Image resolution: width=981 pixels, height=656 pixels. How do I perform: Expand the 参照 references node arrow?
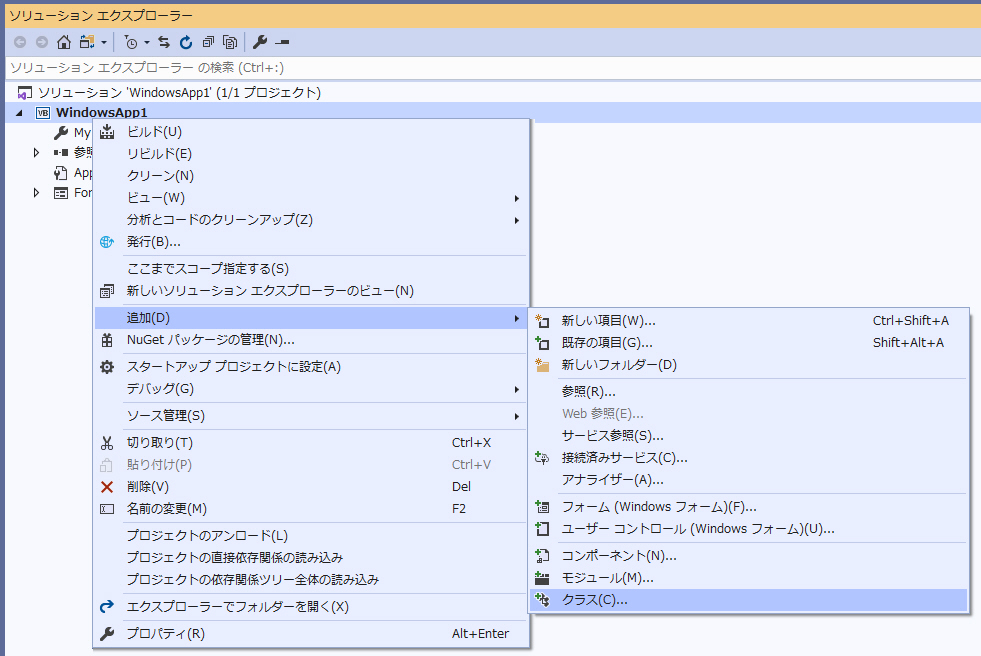[36, 153]
